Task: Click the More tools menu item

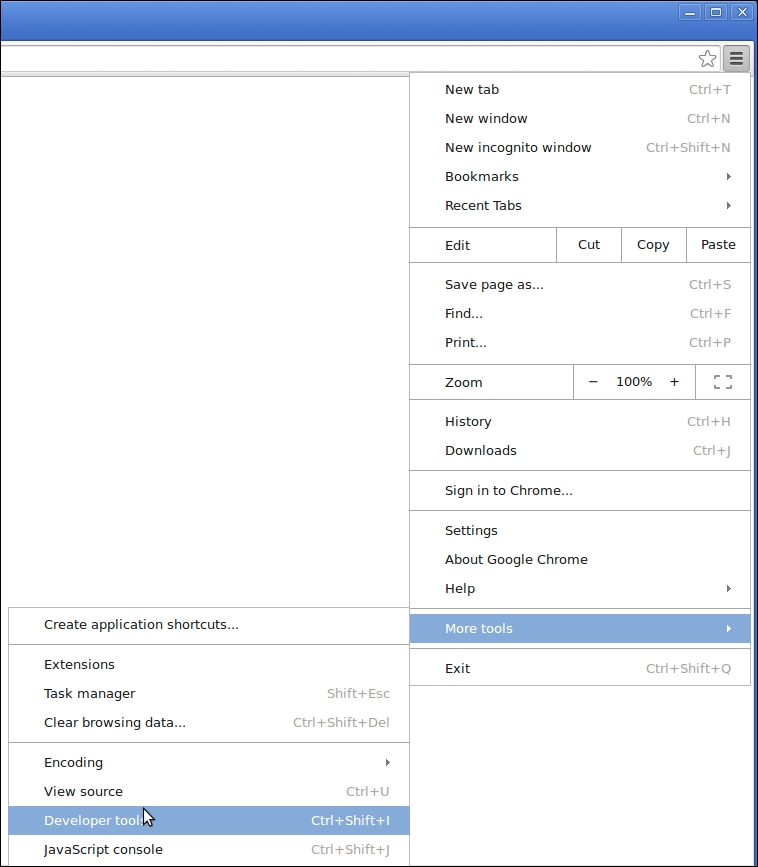Action: [x=580, y=629]
